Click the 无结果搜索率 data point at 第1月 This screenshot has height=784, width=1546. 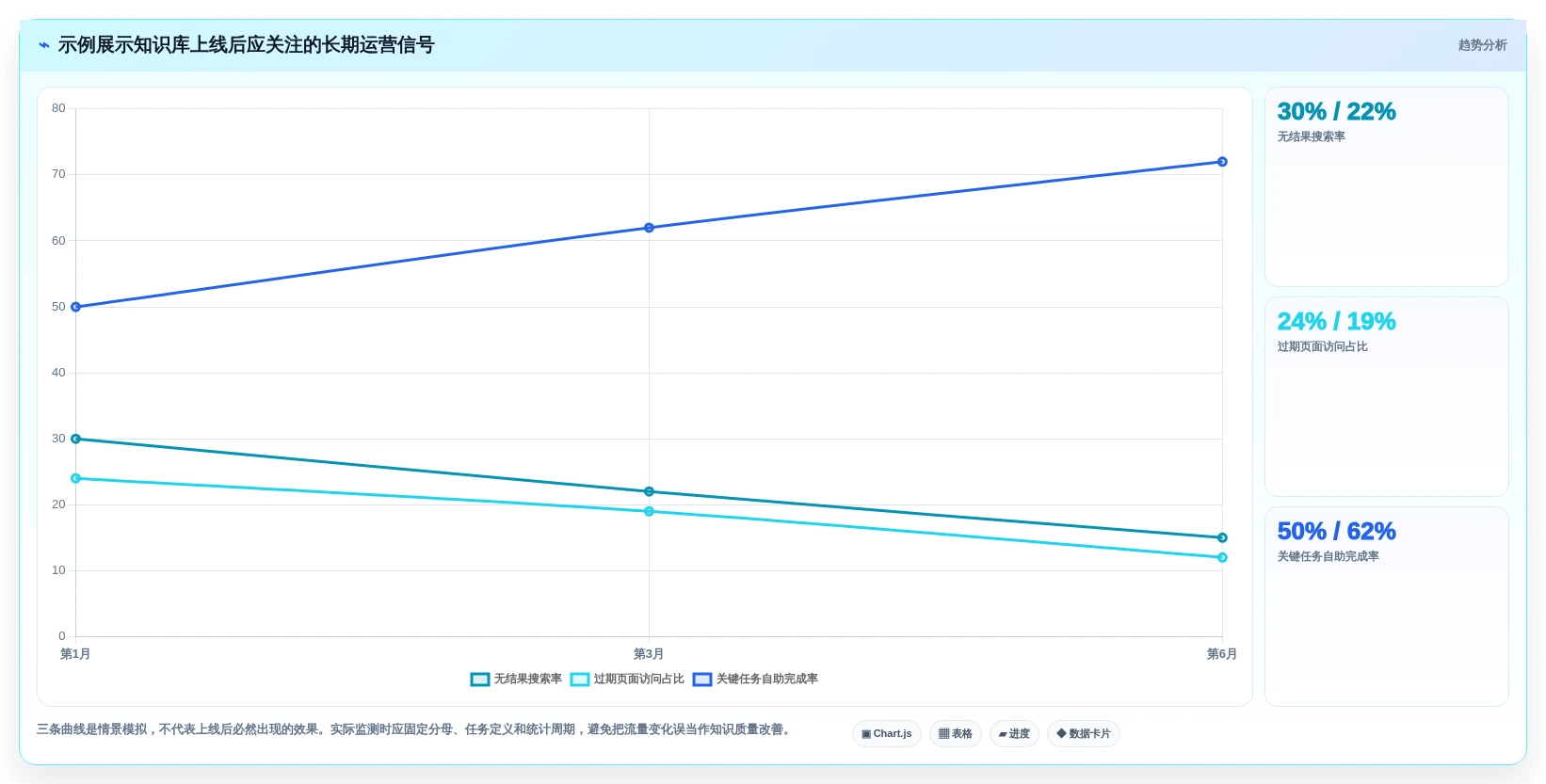(x=76, y=439)
